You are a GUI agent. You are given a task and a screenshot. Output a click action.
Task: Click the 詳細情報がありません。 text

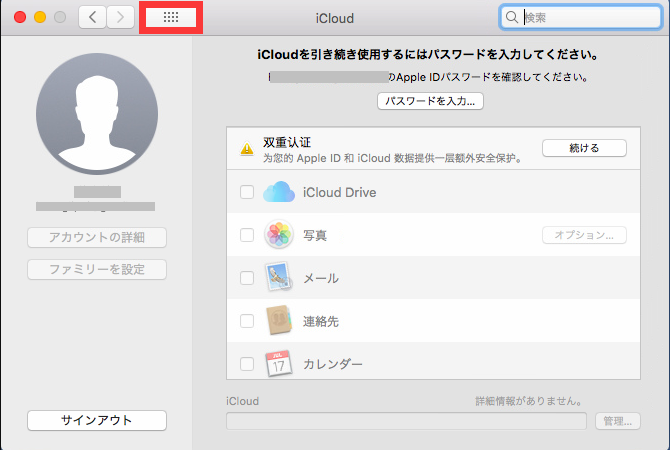529,401
